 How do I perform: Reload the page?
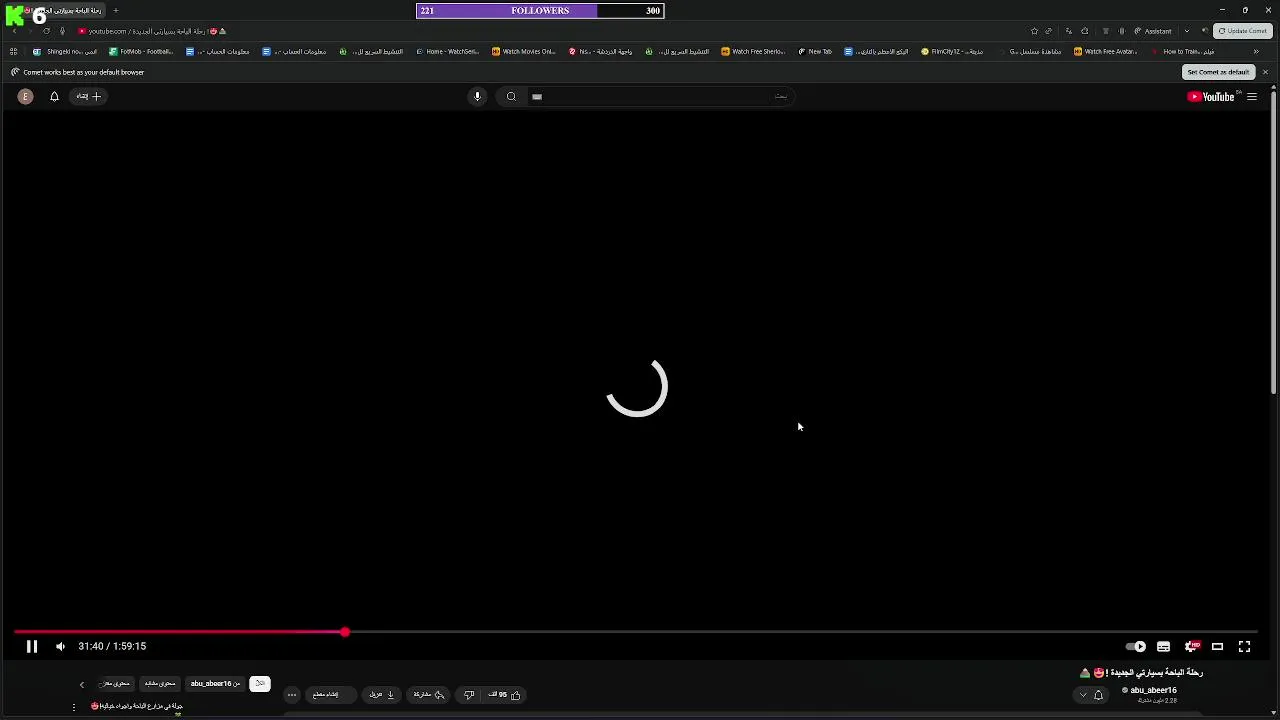(x=46, y=31)
